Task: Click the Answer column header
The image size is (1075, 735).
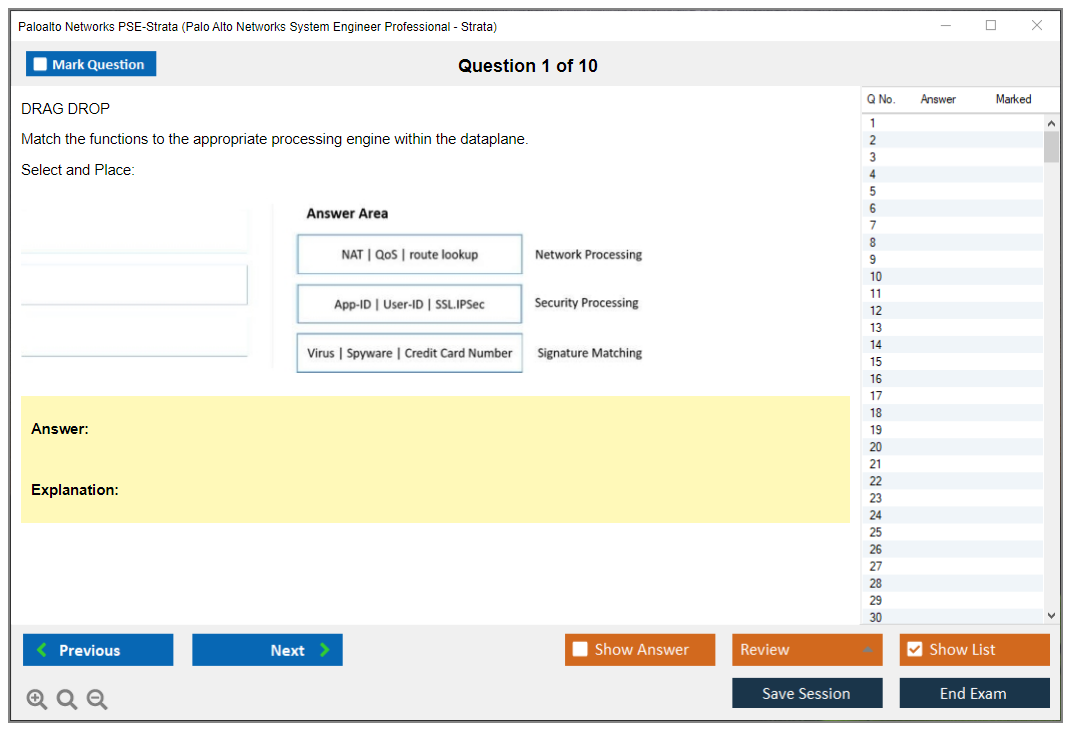Action: pyautogui.click(x=938, y=99)
